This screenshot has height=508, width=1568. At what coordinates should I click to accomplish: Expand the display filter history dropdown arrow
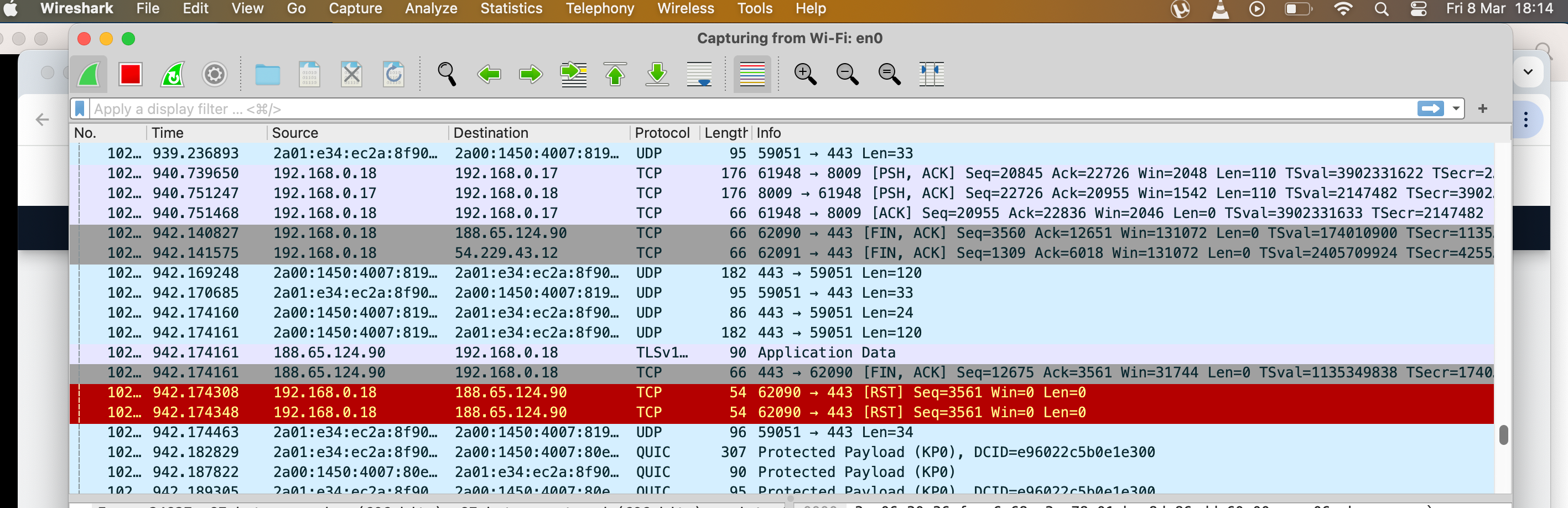(1455, 108)
